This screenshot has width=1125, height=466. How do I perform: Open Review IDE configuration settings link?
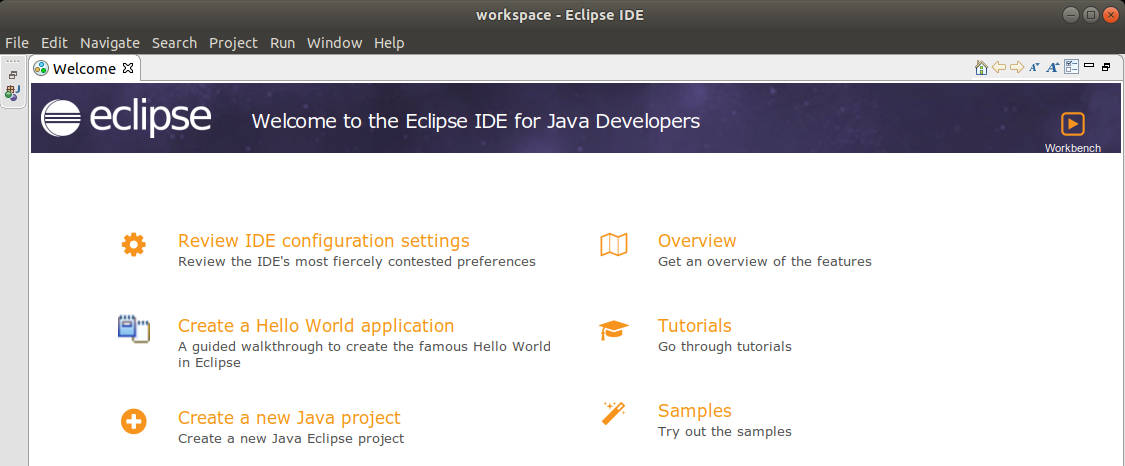pyautogui.click(x=324, y=240)
